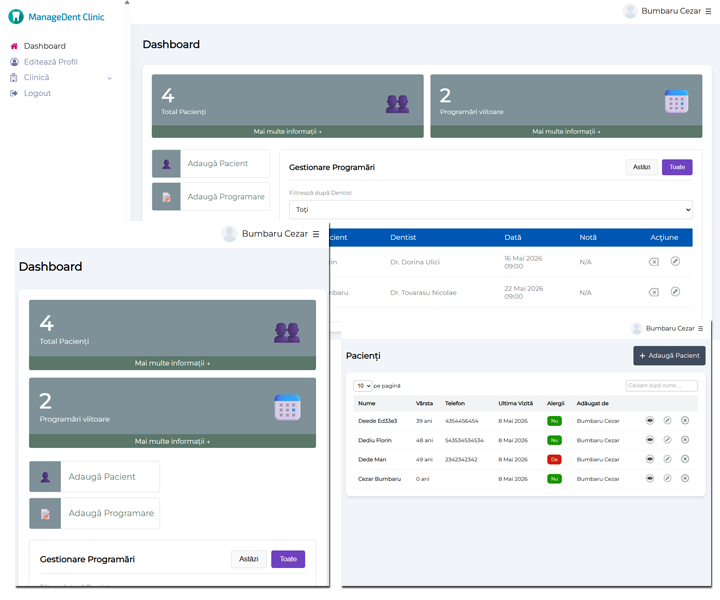Open Mai multe informații under main Total Pacienți
Viewport: 720px width, 600px height.
(287, 131)
